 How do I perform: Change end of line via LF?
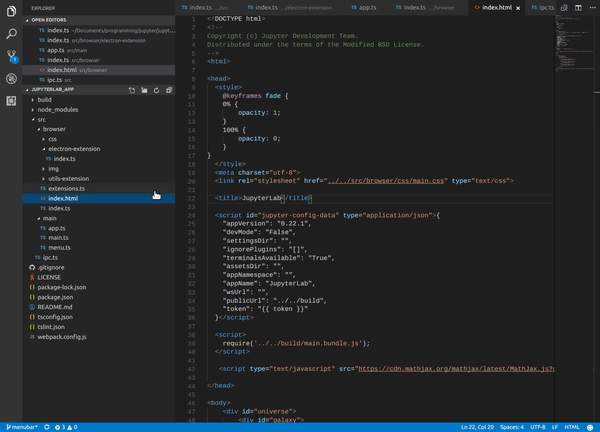coord(555,427)
